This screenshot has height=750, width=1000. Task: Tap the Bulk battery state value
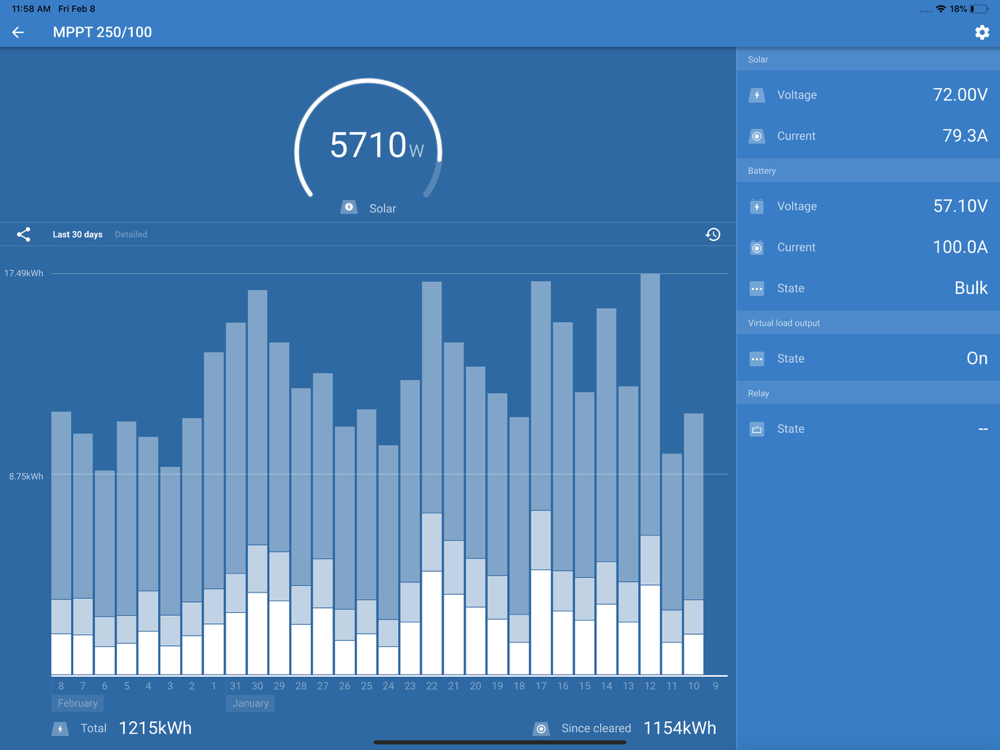(971, 288)
